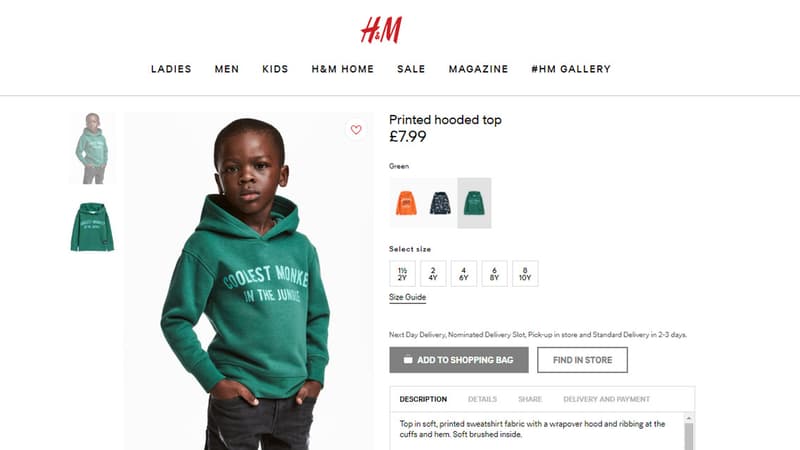
Task: Select the green hoodie color swatch
Action: click(474, 203)
